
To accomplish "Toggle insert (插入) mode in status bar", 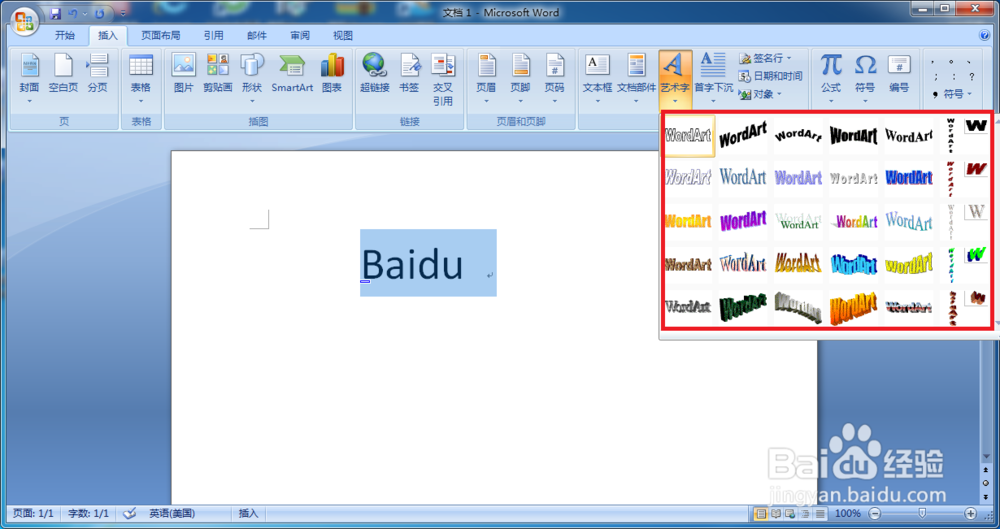I will click(248, 513).
